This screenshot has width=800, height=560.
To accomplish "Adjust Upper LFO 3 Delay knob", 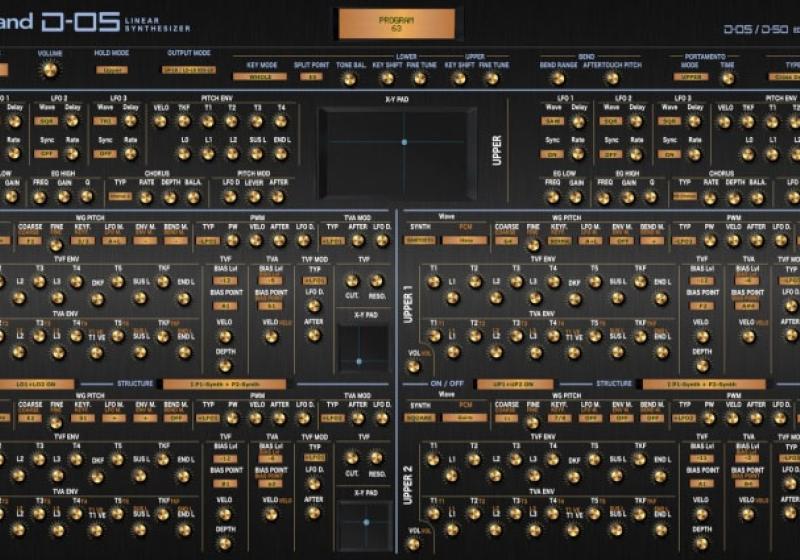I will pos(694,122).
